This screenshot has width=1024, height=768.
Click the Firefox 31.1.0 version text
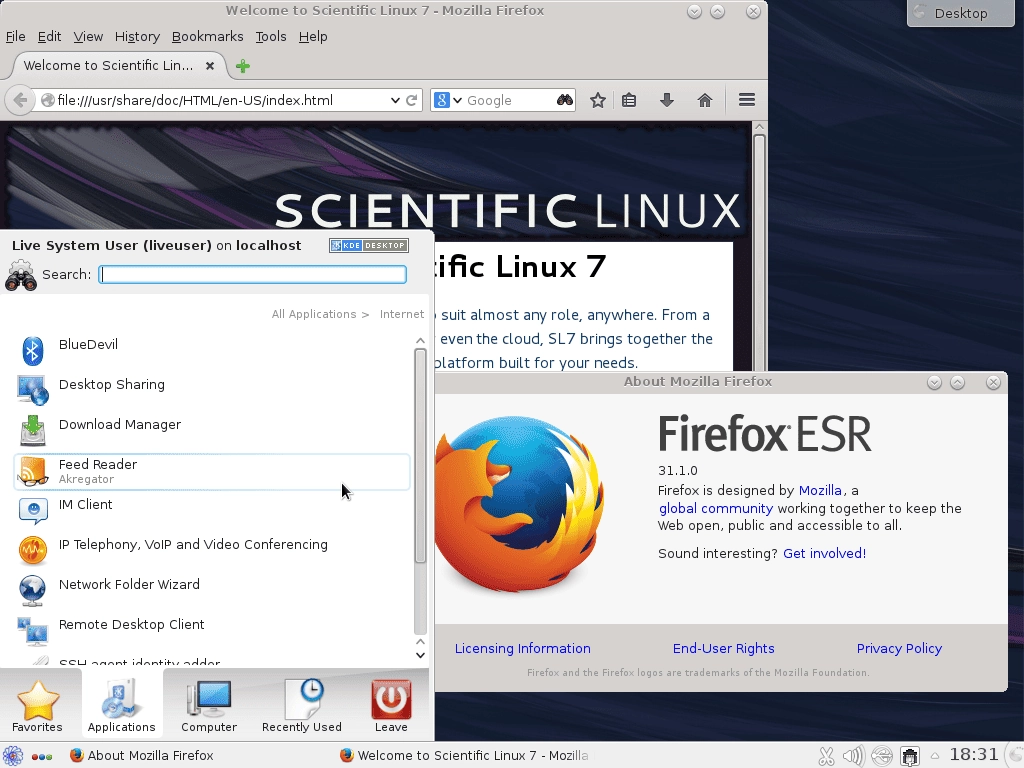(x=678, y=470)
